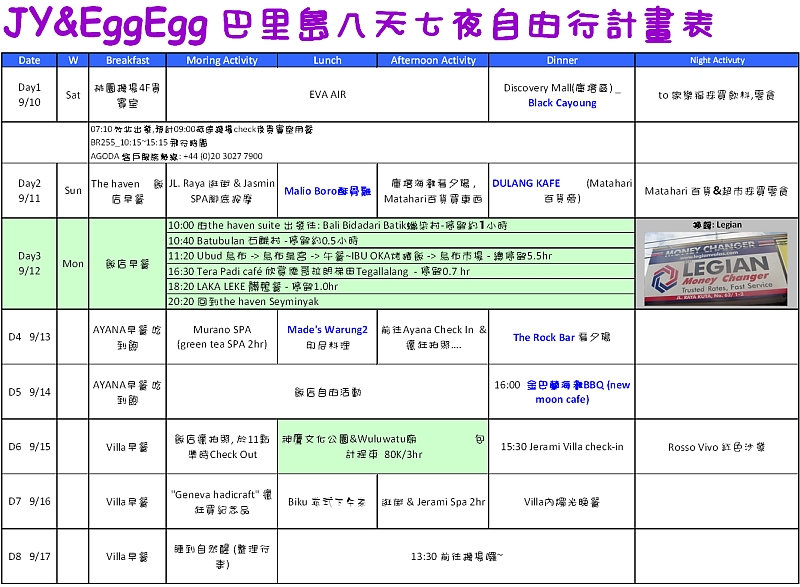The image size is (800, 587).
Task: Click the D5 9/14 date cell
Action: [29, 392]
